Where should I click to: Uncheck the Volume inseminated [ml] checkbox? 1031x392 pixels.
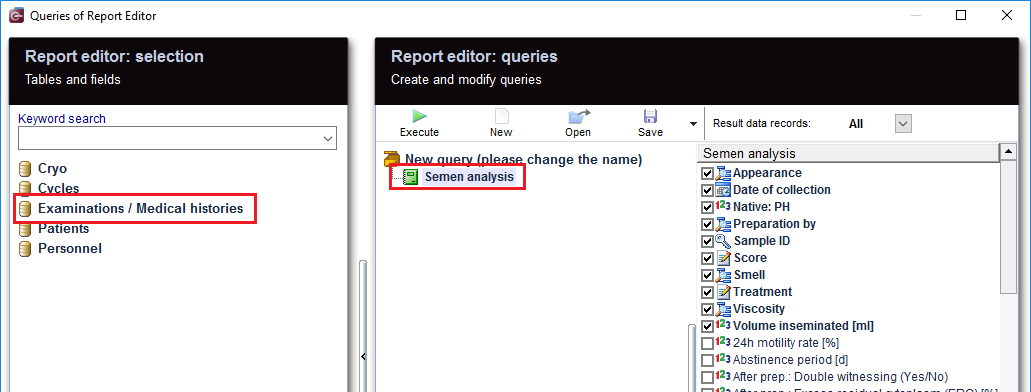(x=707, y=326)
